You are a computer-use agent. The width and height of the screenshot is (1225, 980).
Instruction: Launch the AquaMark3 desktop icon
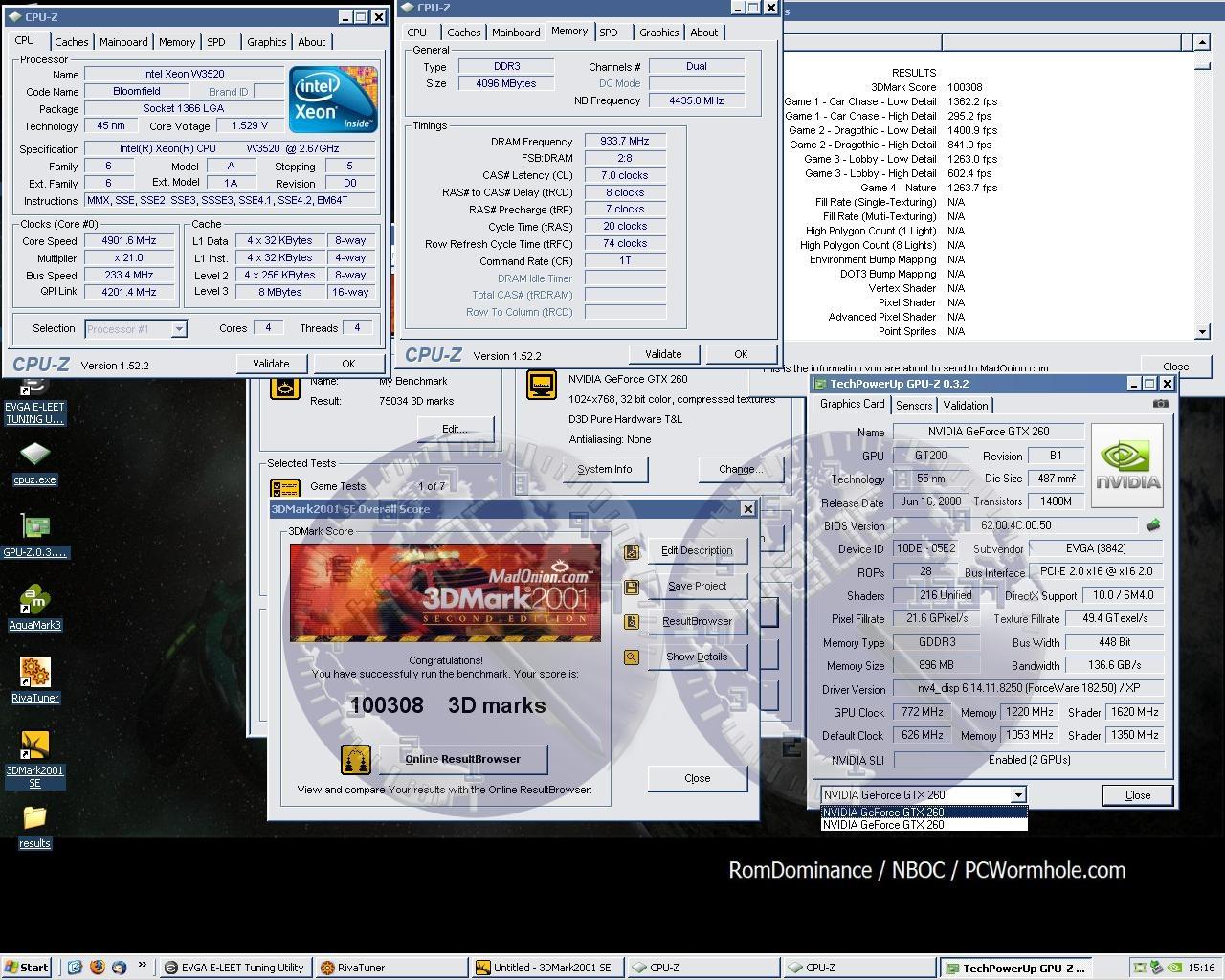pyautogui.click(x=34, y=609)
